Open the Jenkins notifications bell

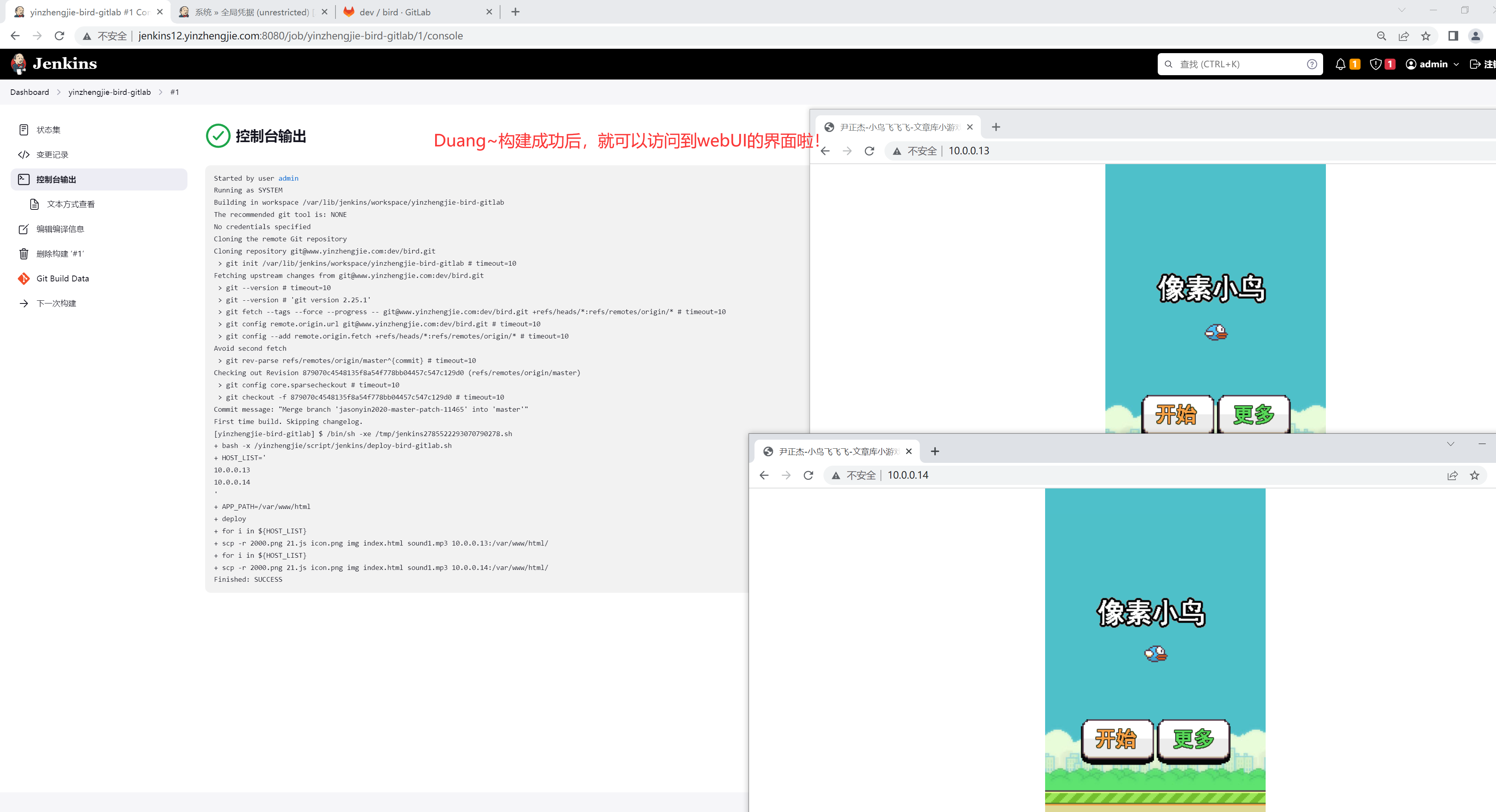tap(1340, 65)
